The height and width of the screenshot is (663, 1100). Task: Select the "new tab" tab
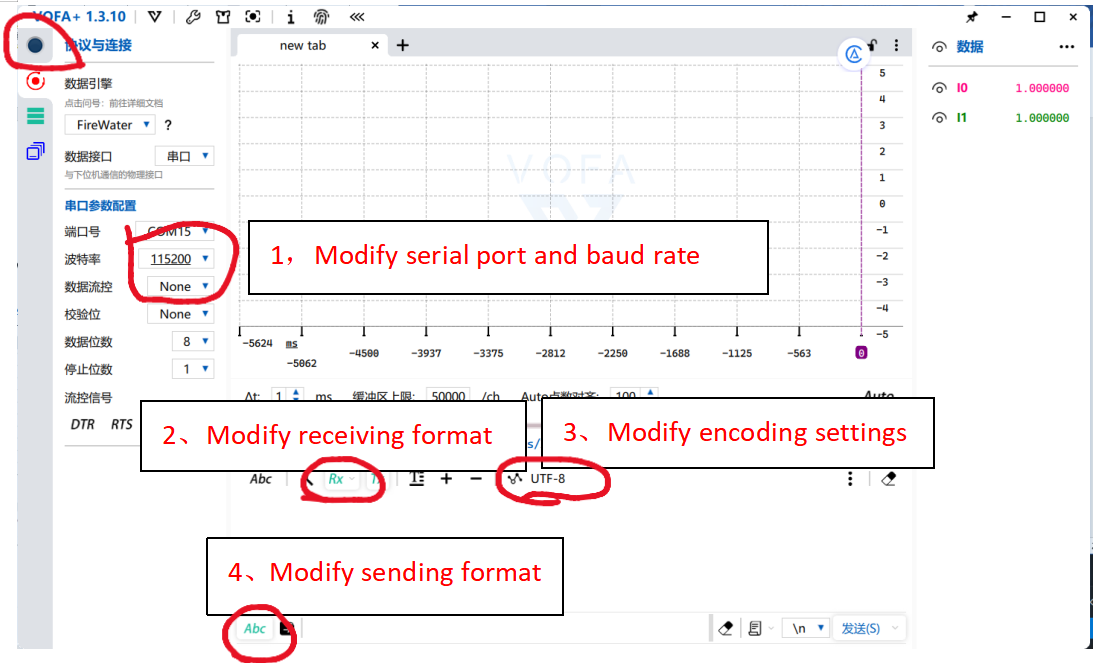click(303, 45)
